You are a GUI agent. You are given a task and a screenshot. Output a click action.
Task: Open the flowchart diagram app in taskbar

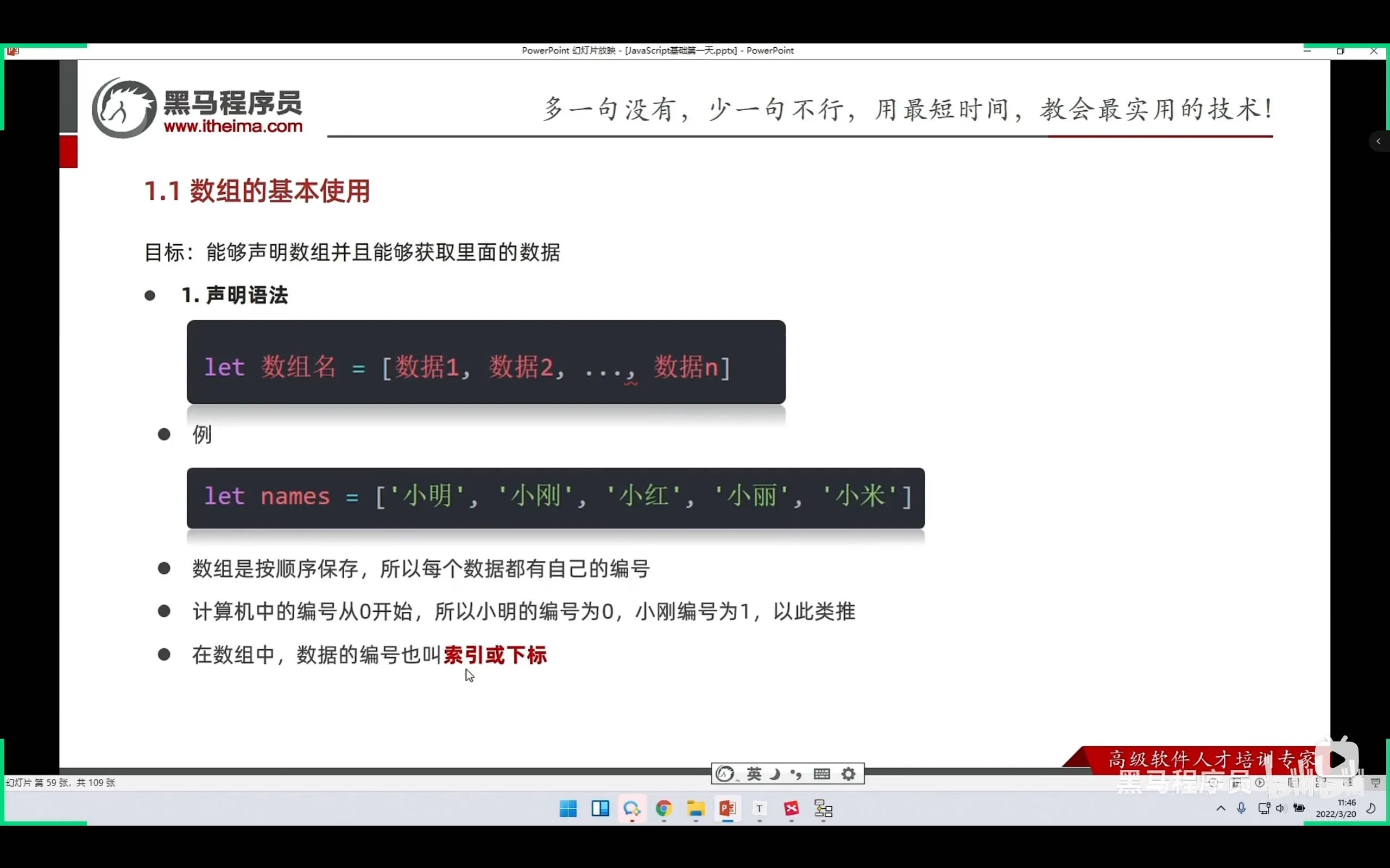(823, 809)
